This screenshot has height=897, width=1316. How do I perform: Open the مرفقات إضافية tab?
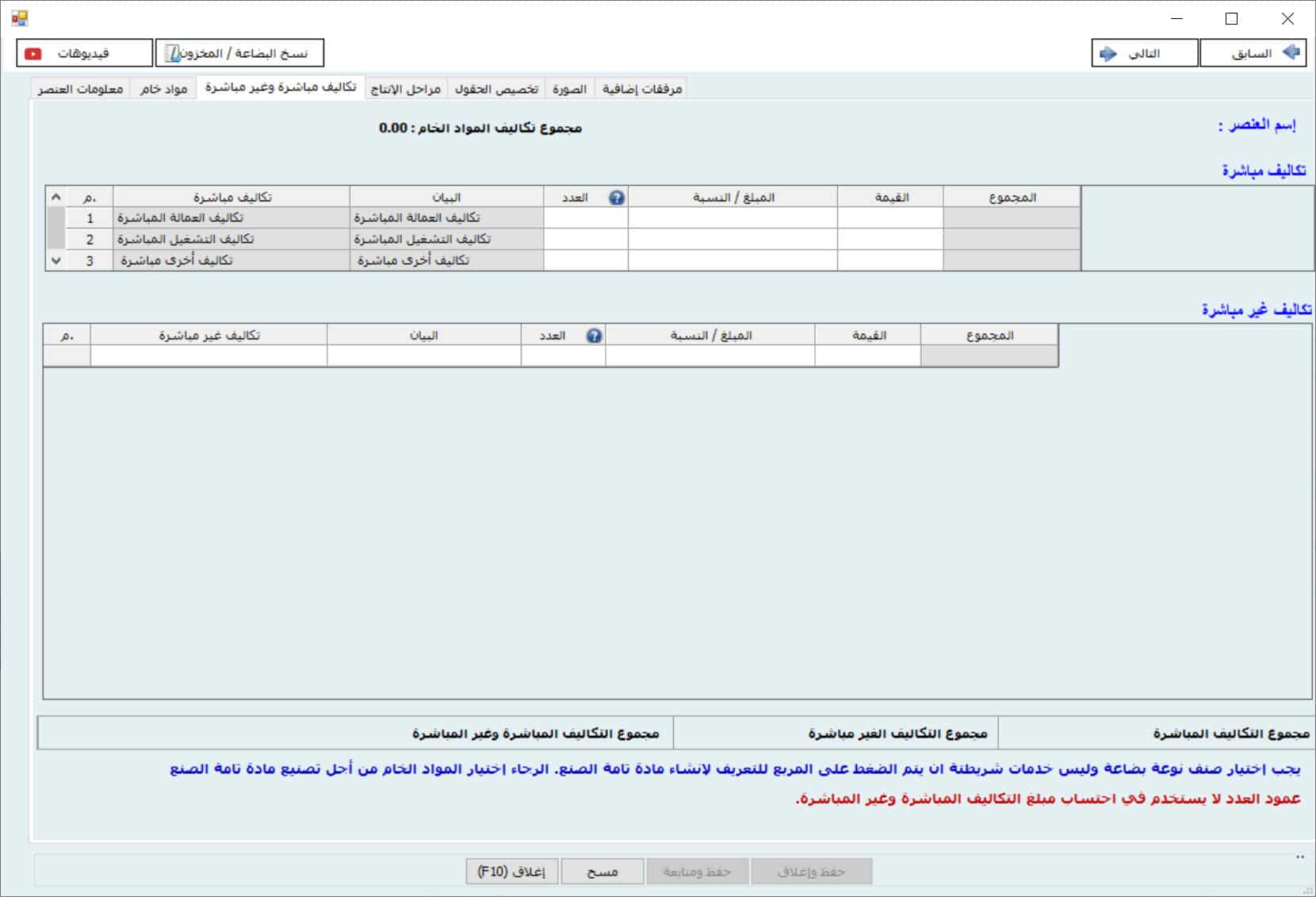(x=641, y=89)
